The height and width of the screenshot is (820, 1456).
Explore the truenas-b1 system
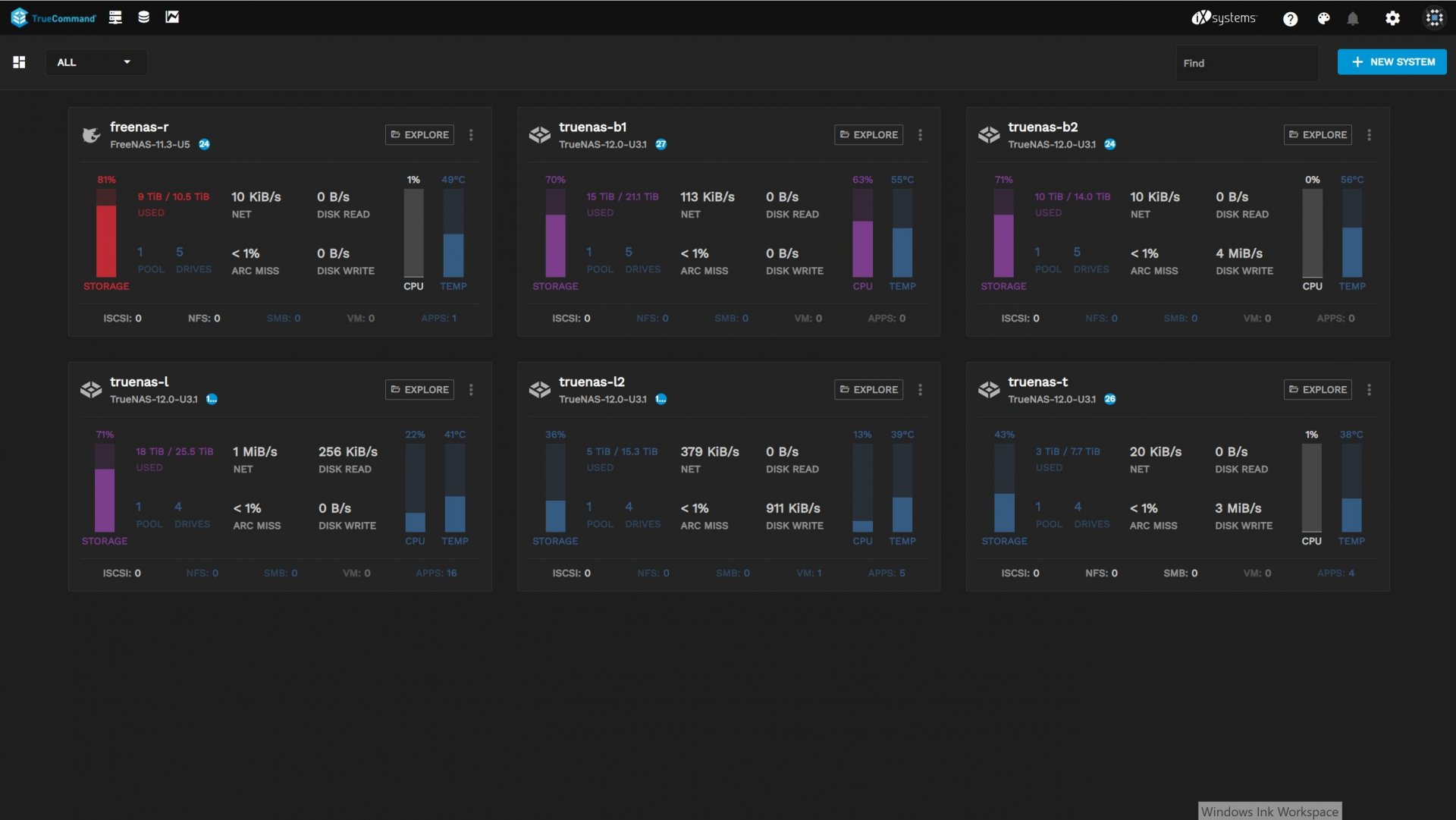point(868,134)
